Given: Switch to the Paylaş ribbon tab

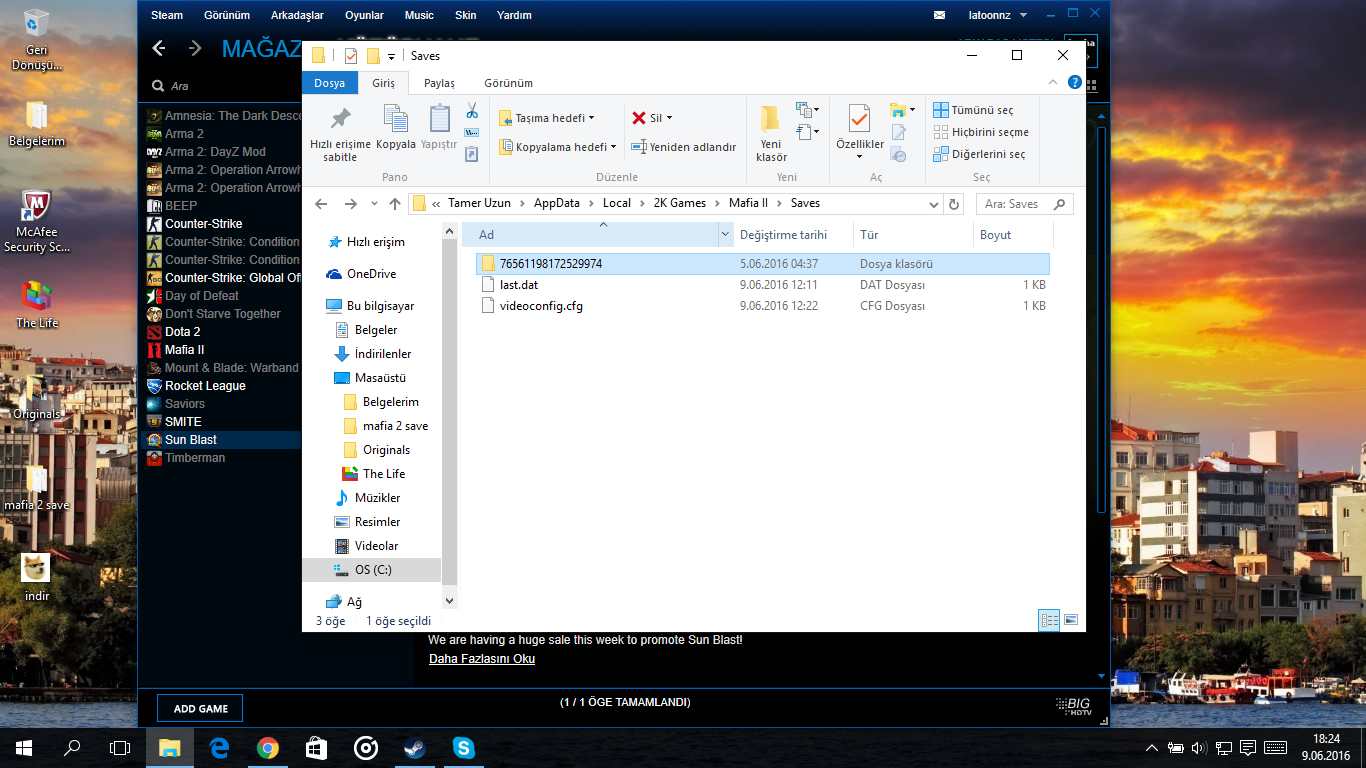Looking at the screenshot, I should click(x=439, y=83).
